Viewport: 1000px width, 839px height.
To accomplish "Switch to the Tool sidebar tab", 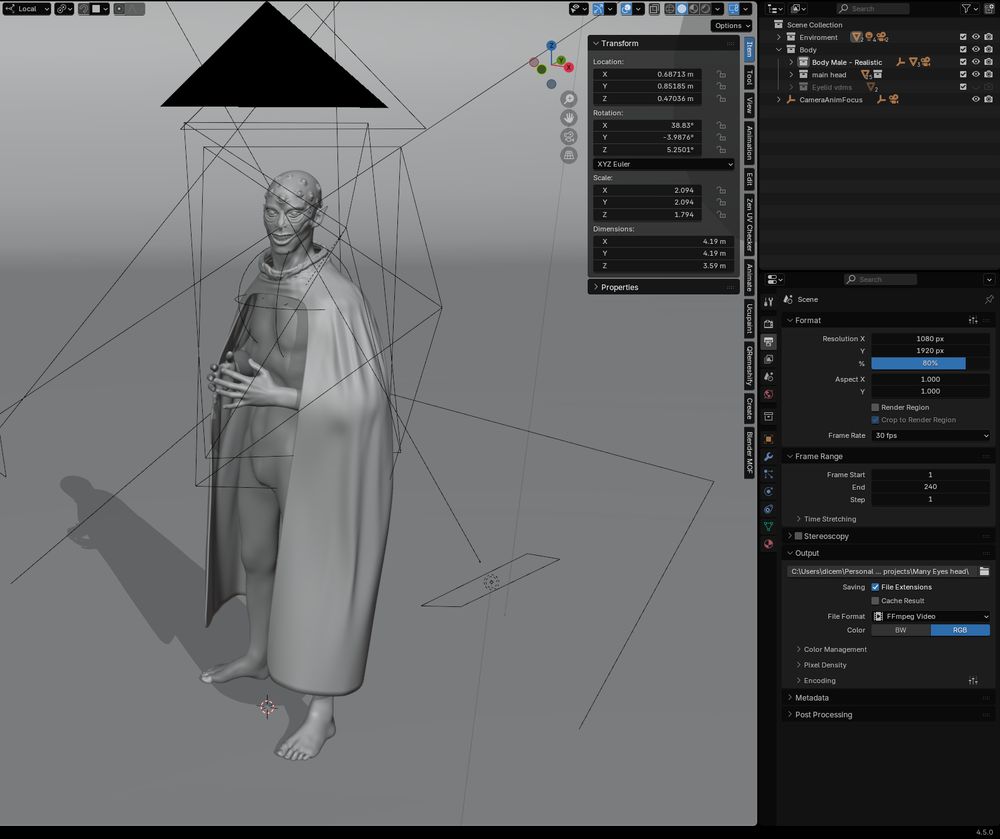I will (x=749, y=77).
